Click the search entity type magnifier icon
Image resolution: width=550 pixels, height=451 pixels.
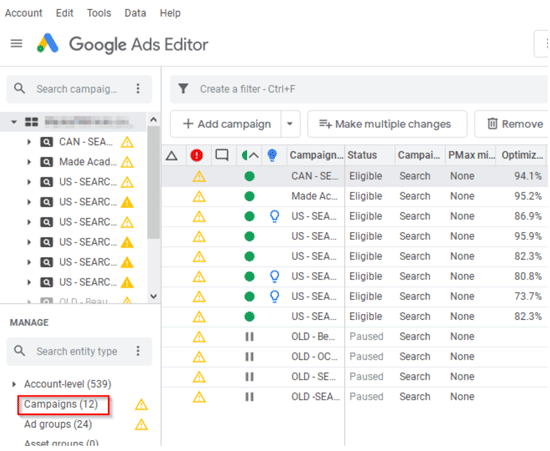20,351
